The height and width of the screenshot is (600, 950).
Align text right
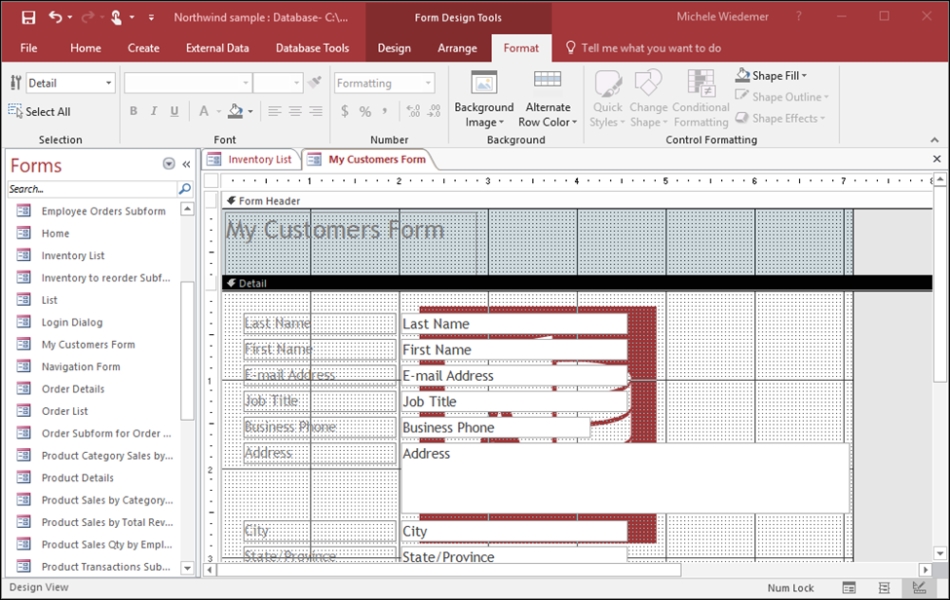pos(316,111)
